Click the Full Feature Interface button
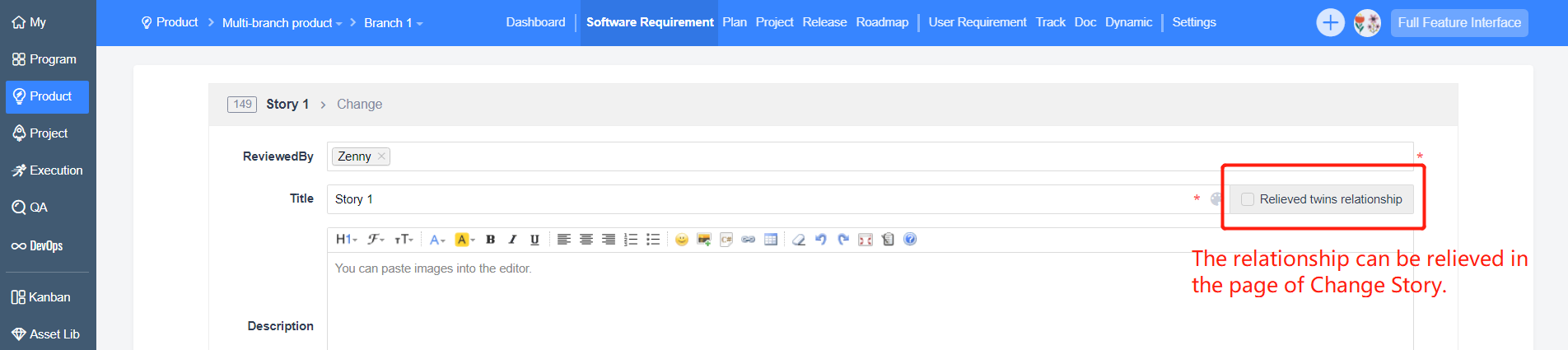Image resolution: width=1568 pixels, height=350 pixels. tap(1458, 23)
